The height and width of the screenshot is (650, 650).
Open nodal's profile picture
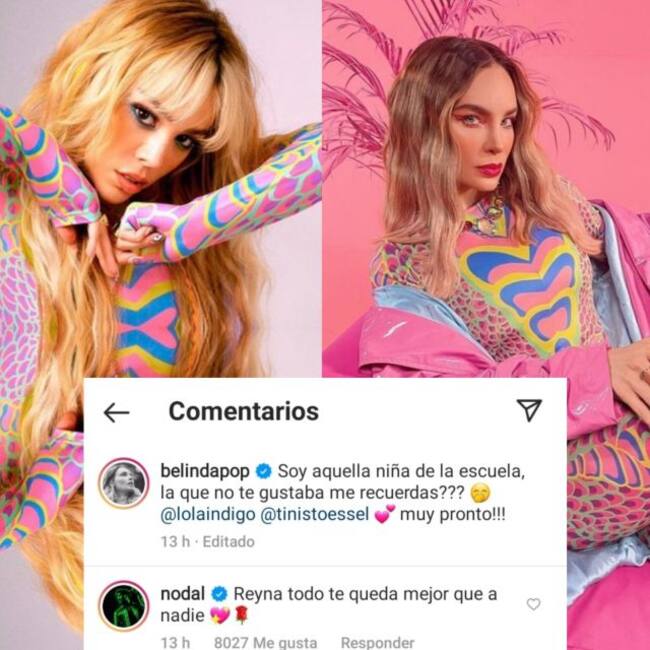coord(124,606)
